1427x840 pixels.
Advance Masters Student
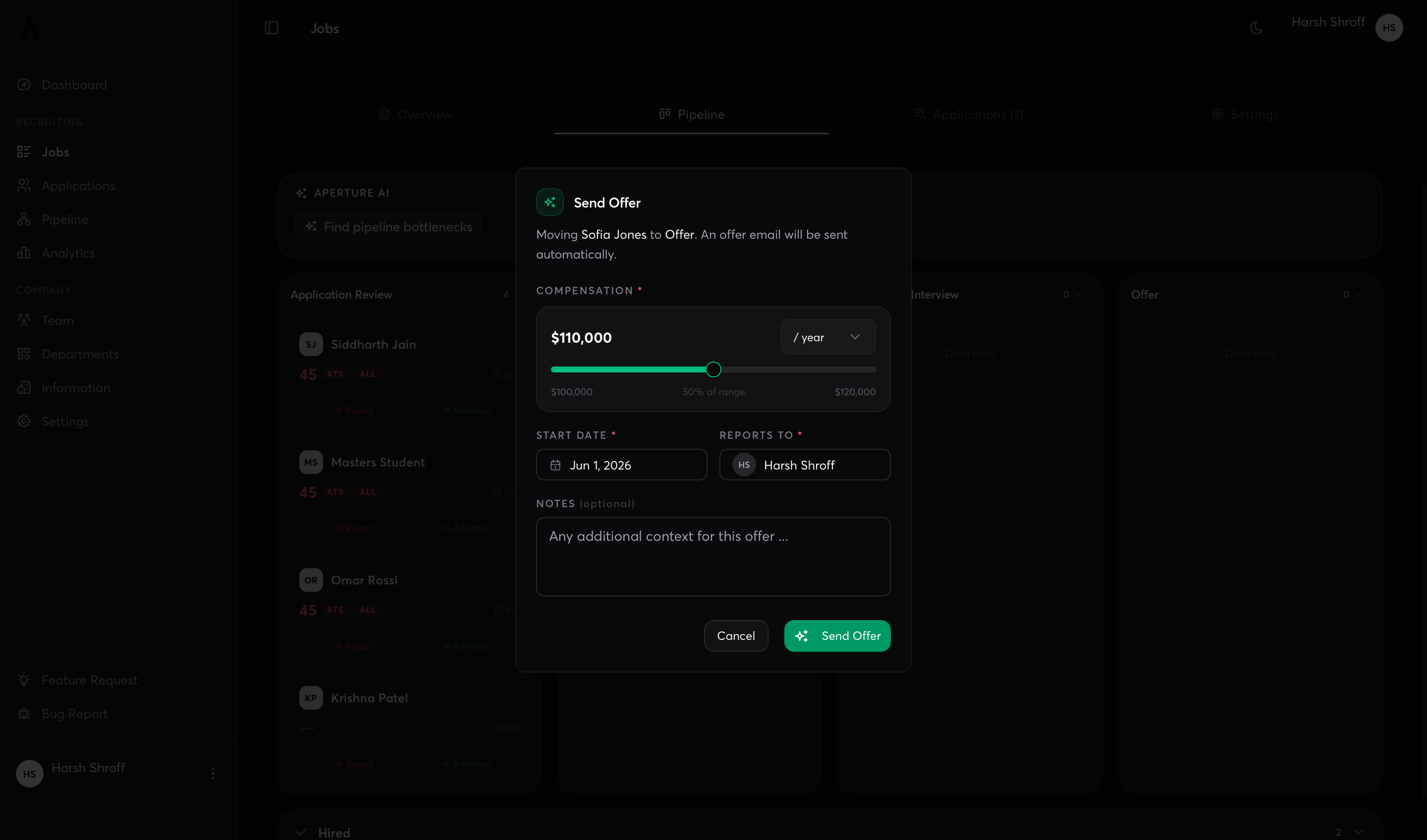[467, 528]
